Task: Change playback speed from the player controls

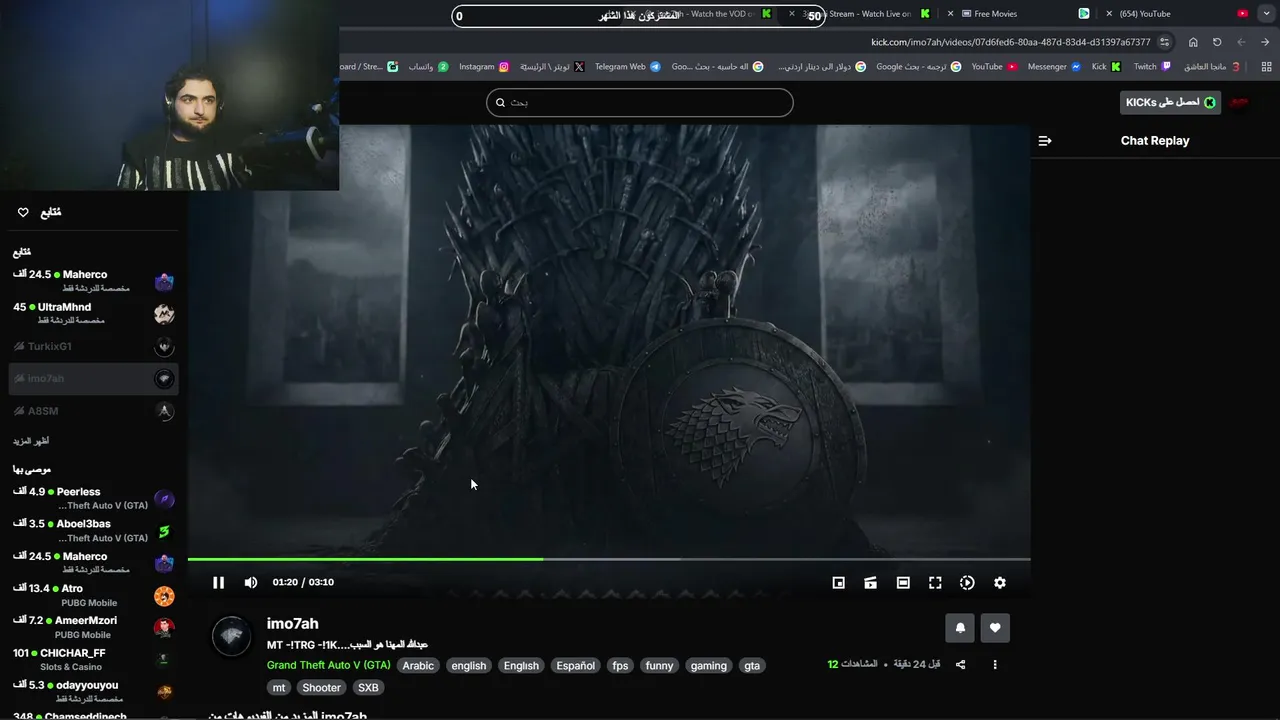Action: (967, 583)
